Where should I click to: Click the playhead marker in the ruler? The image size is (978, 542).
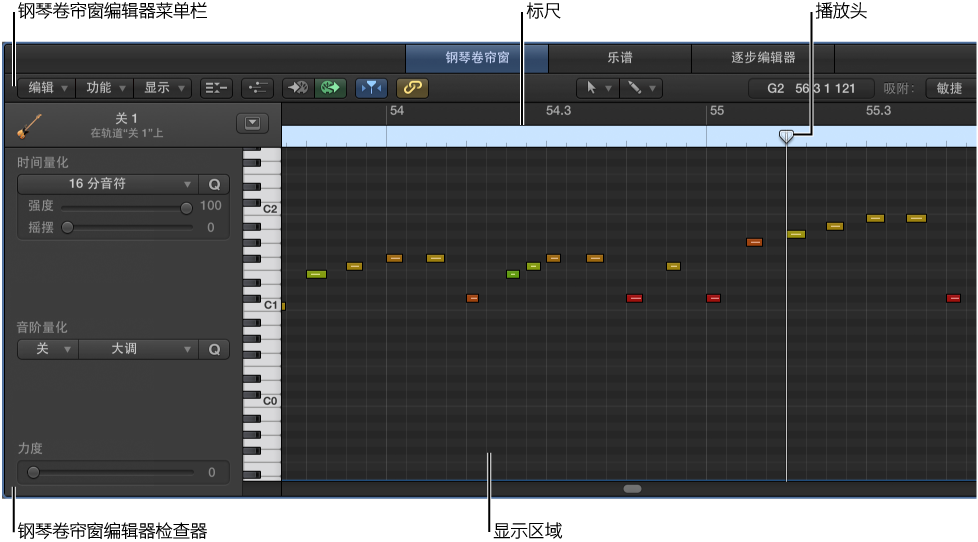(x=787, y=136)
